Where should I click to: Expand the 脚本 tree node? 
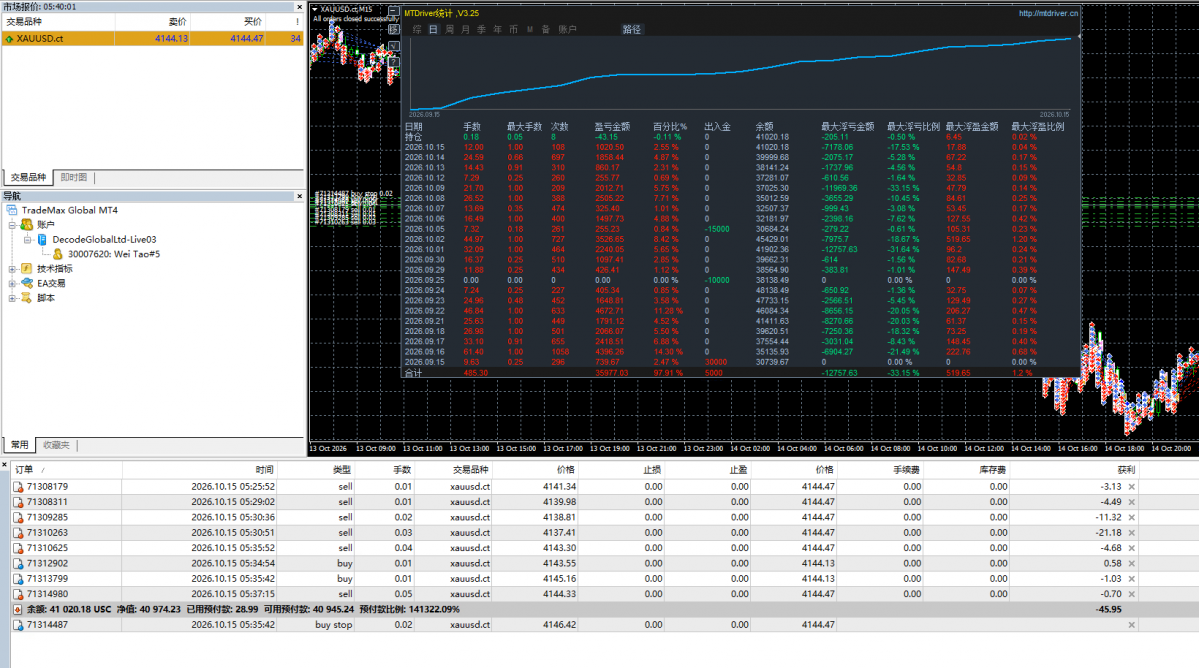12,298
